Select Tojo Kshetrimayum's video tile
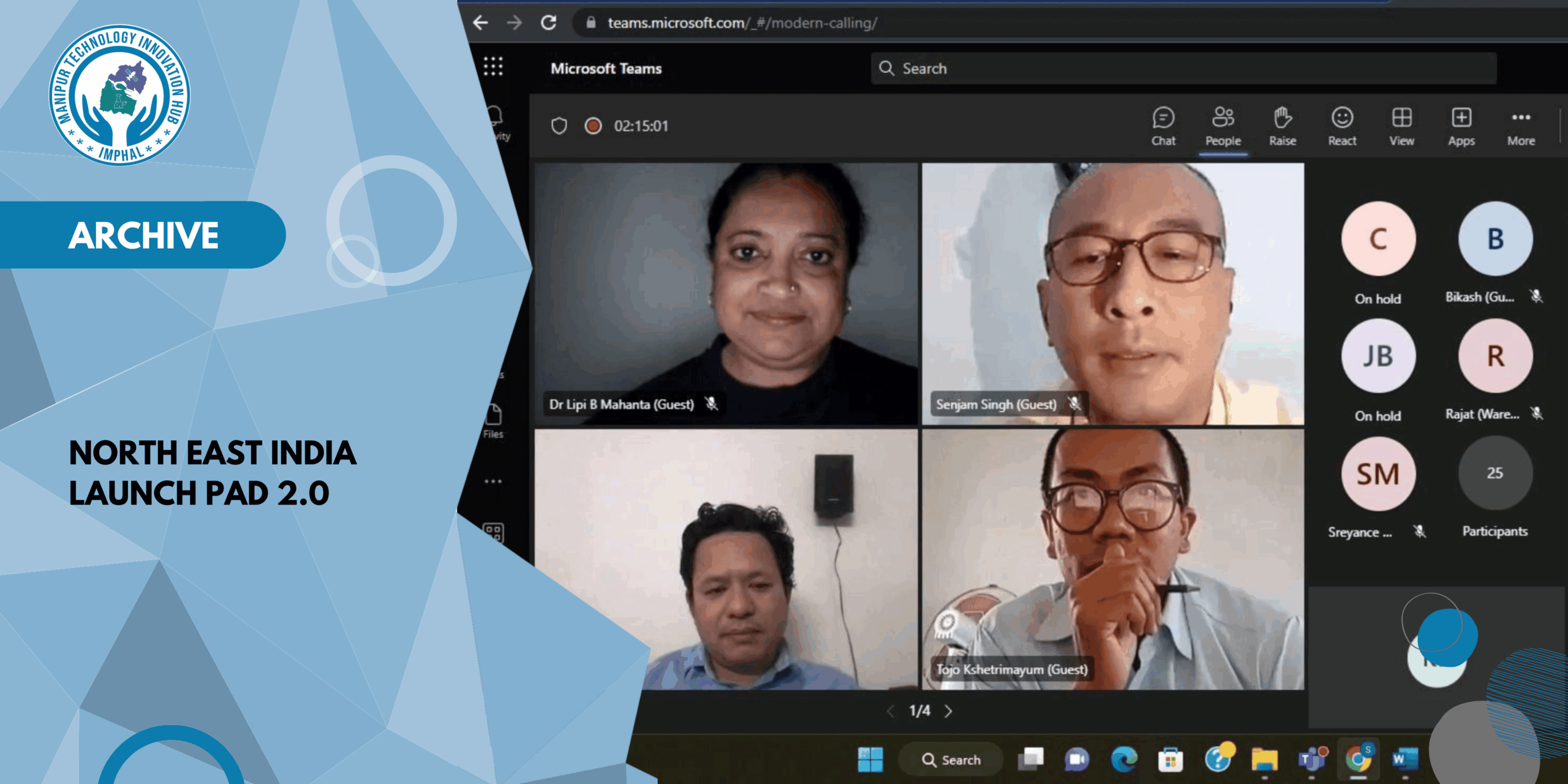Viewport: 1568px width, 784px height. coord(1113,559)
